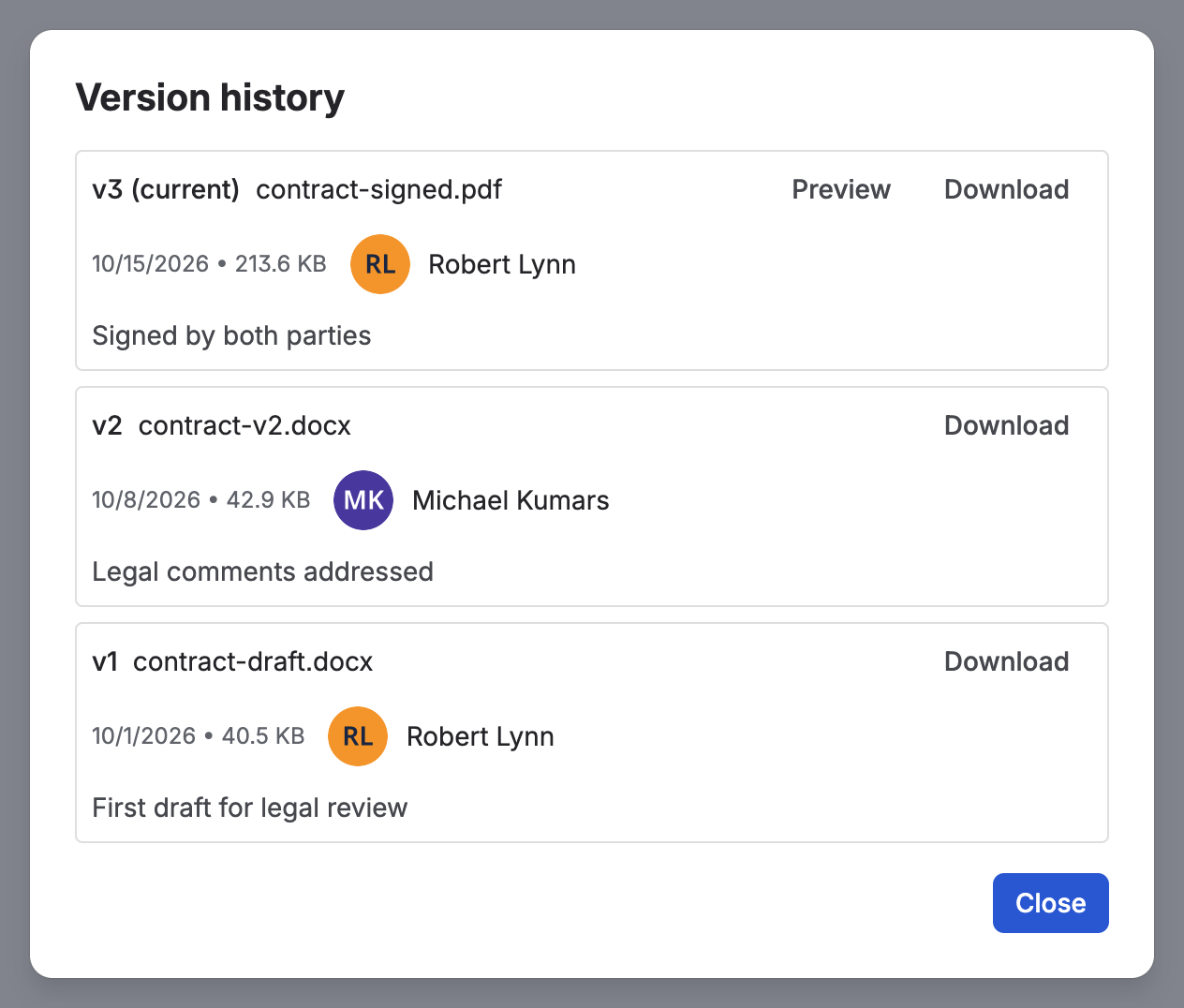The width and height of the screenshot is (1184, 1008).
Task: Click the 'First draft for legal review' note
Action: 250,808
